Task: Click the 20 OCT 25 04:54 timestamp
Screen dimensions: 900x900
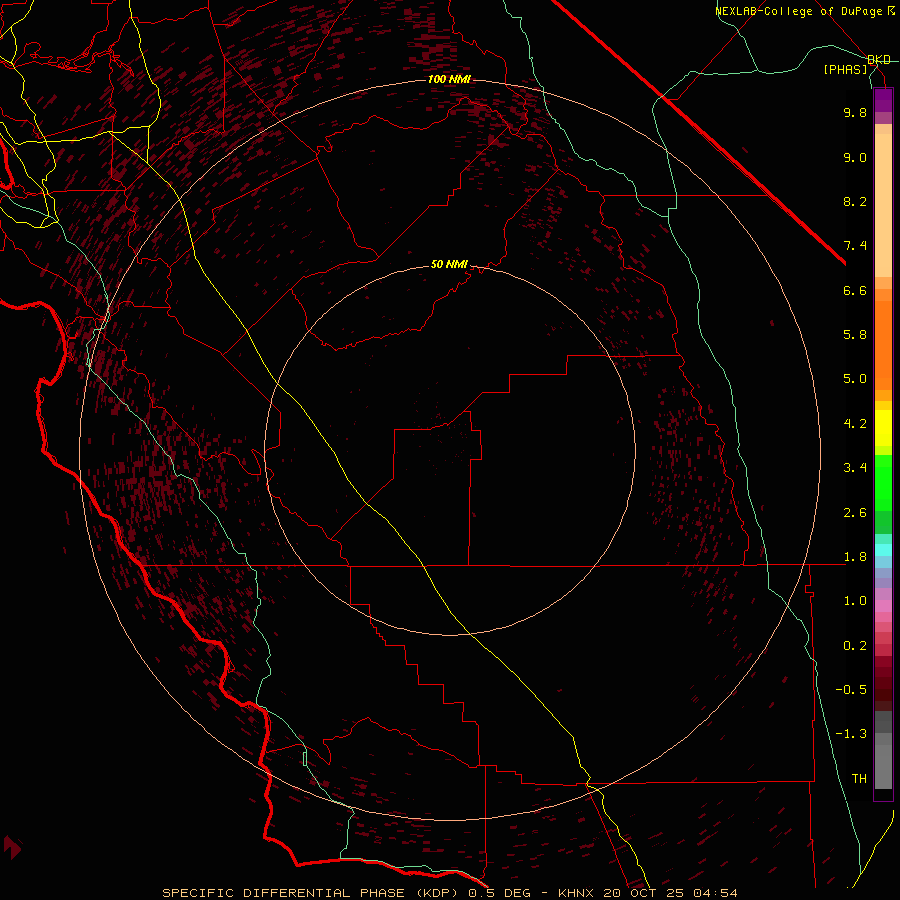Action: coord(670,893)
